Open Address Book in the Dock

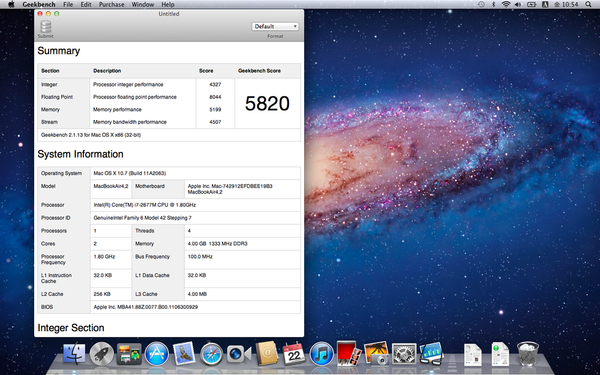266,353
